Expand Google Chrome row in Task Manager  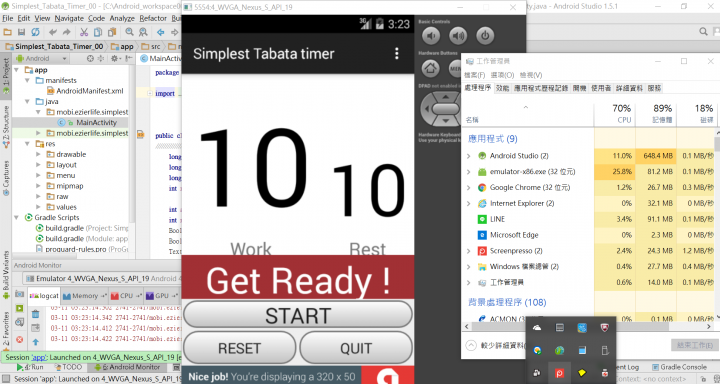click(x=468, y=188)
